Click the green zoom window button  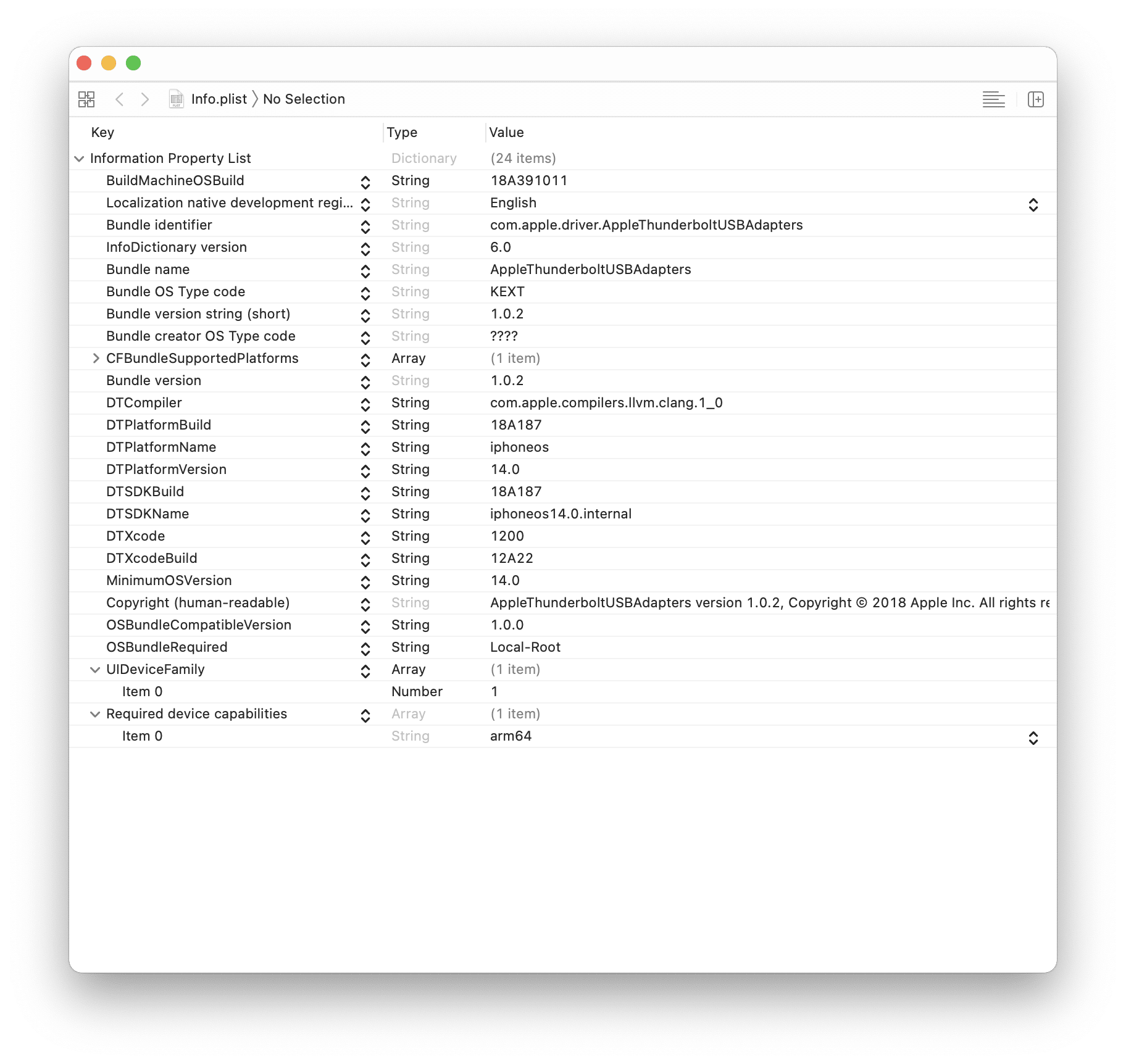[x=133, y=63]
